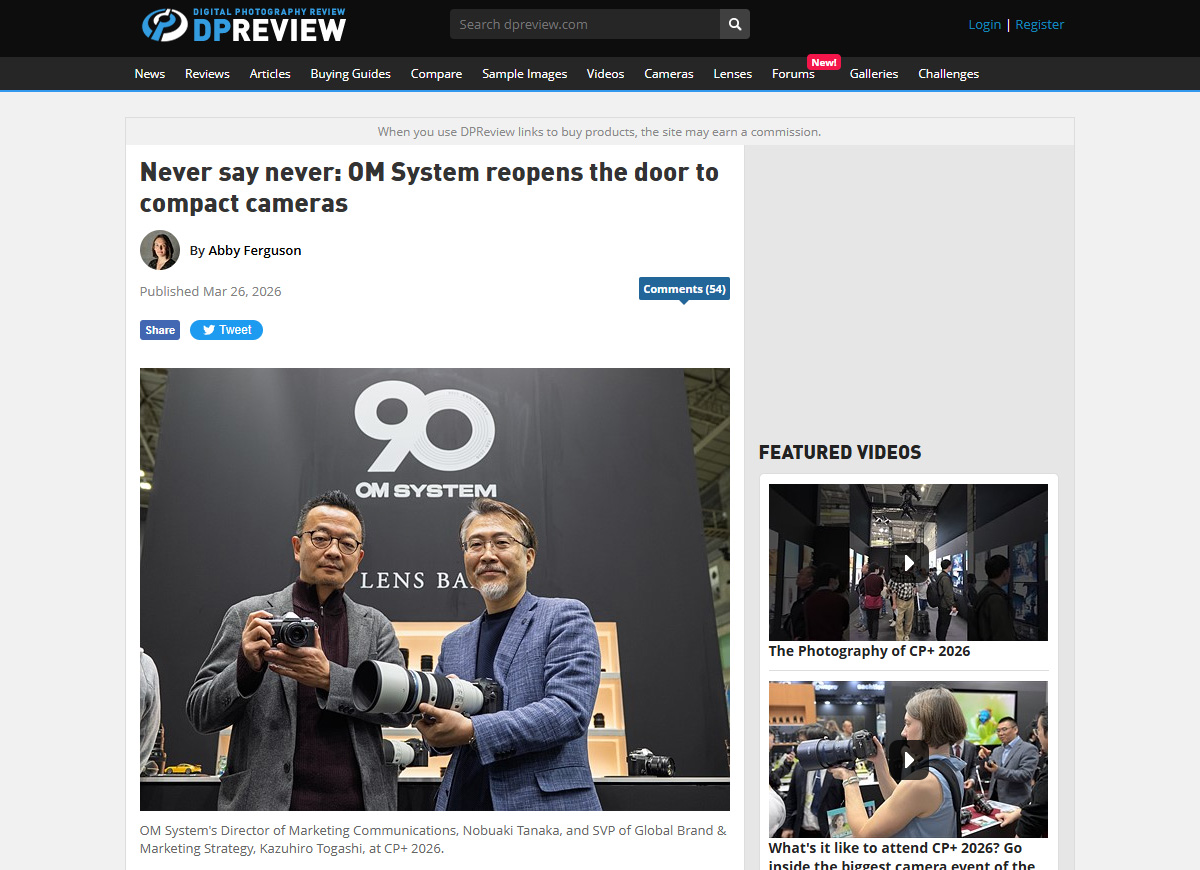Play The Photography of CP+ 2026 video
This screenshot has width=1200, height=870.
tap(908, 563)
